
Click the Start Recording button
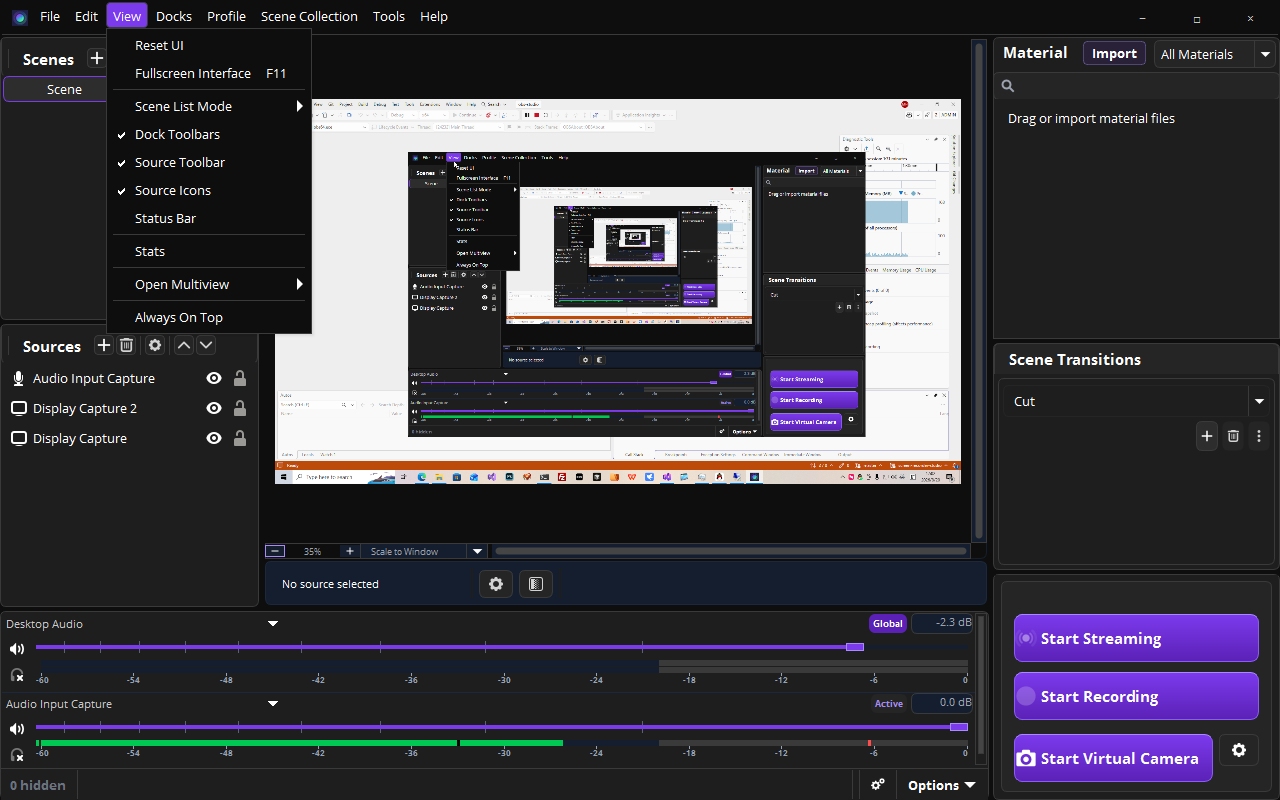point(1136,696)
